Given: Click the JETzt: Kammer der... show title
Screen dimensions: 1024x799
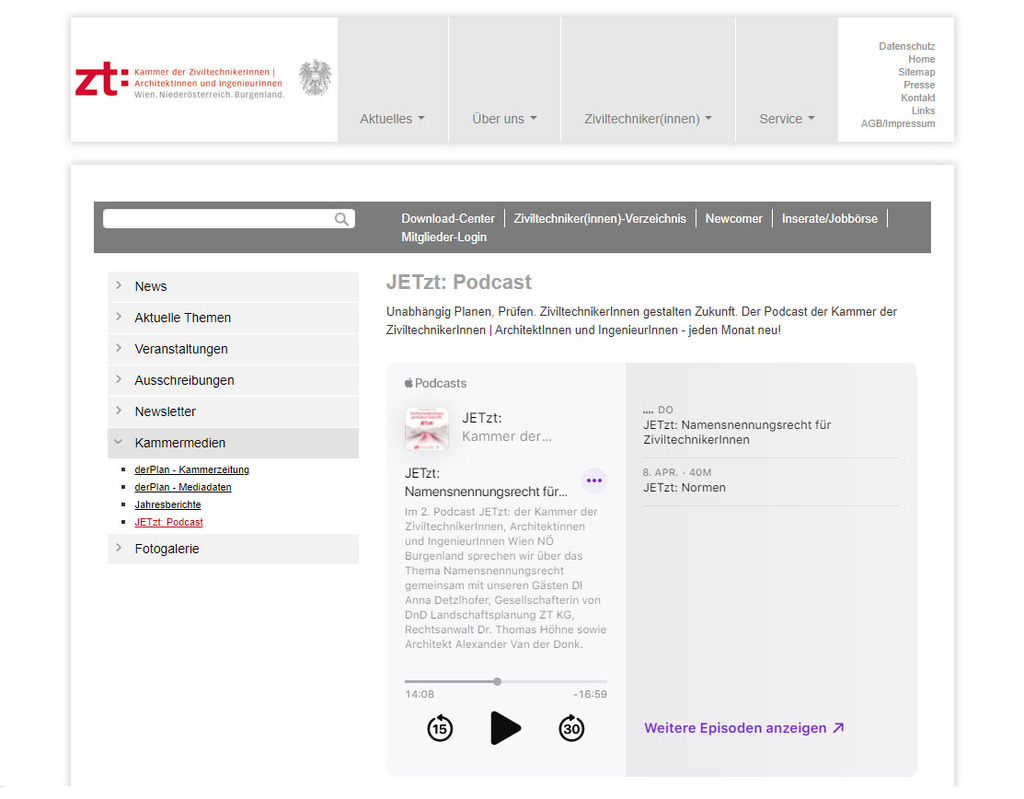Looking at the screenshot, I should click(507, 427).
